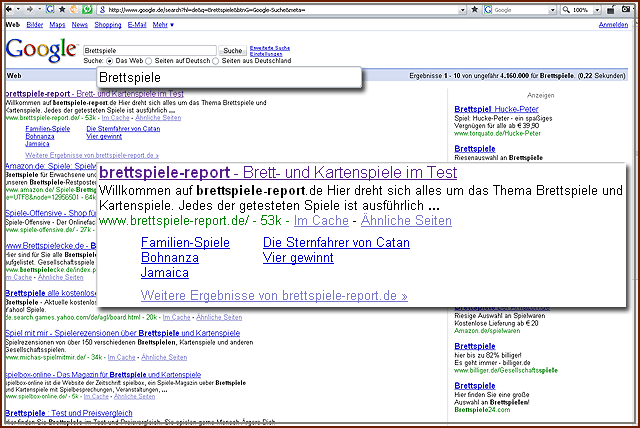Viewport: 640px width, 428px height.
Task: Go back with the browser back arrow
Action: 9,9
